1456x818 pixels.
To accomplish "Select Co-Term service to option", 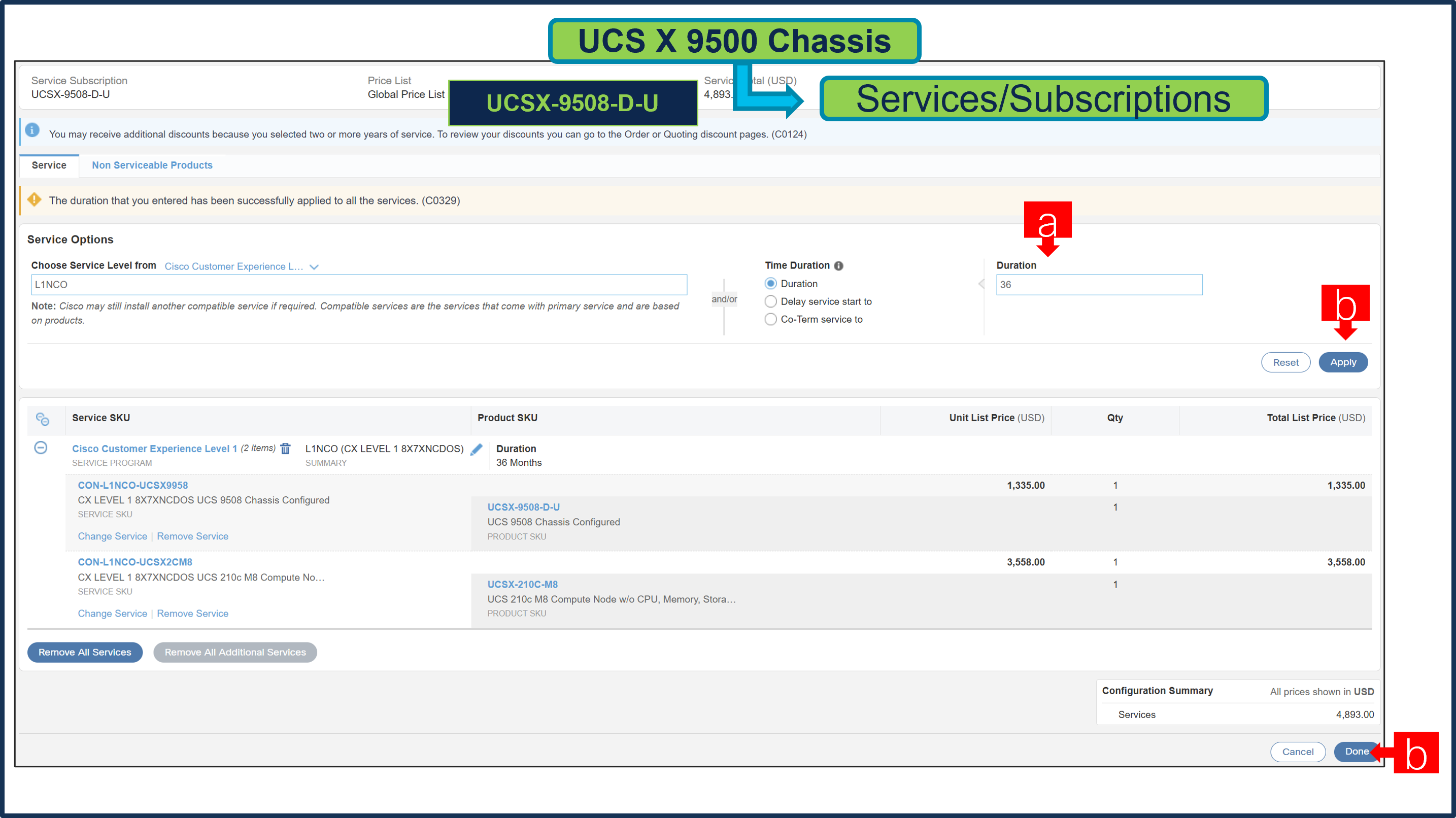I will tap(770, 319).
